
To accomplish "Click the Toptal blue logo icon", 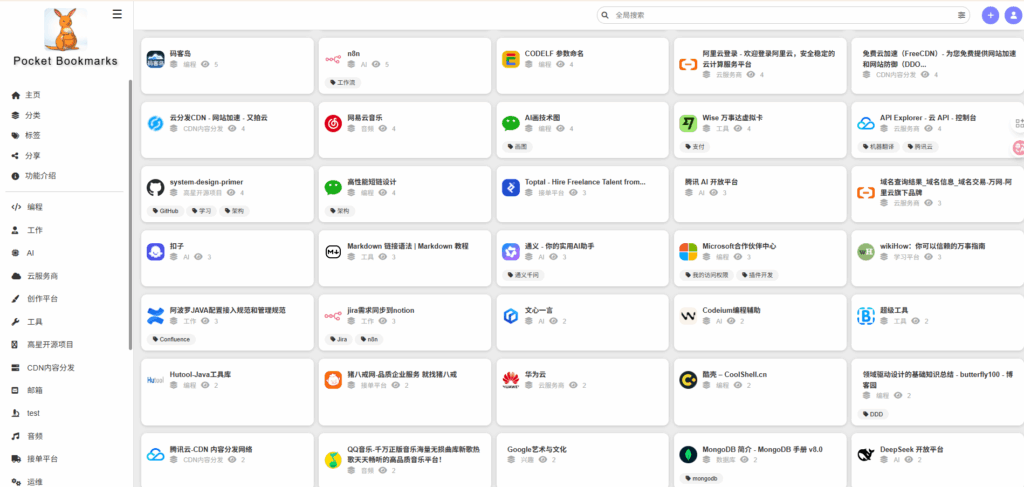I will point(510,187).
